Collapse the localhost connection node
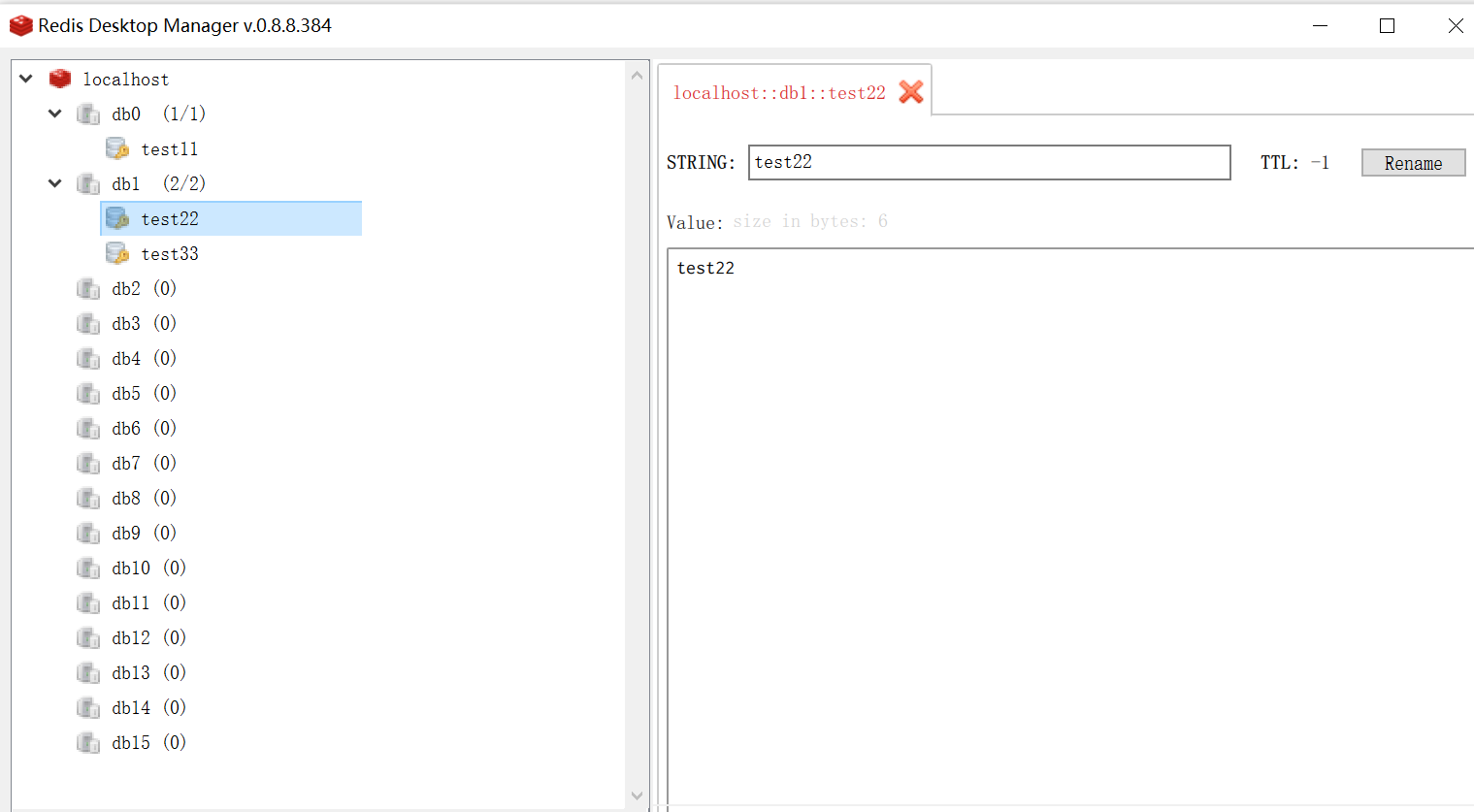Screen dimensions: 1474x812 point(26,79)
